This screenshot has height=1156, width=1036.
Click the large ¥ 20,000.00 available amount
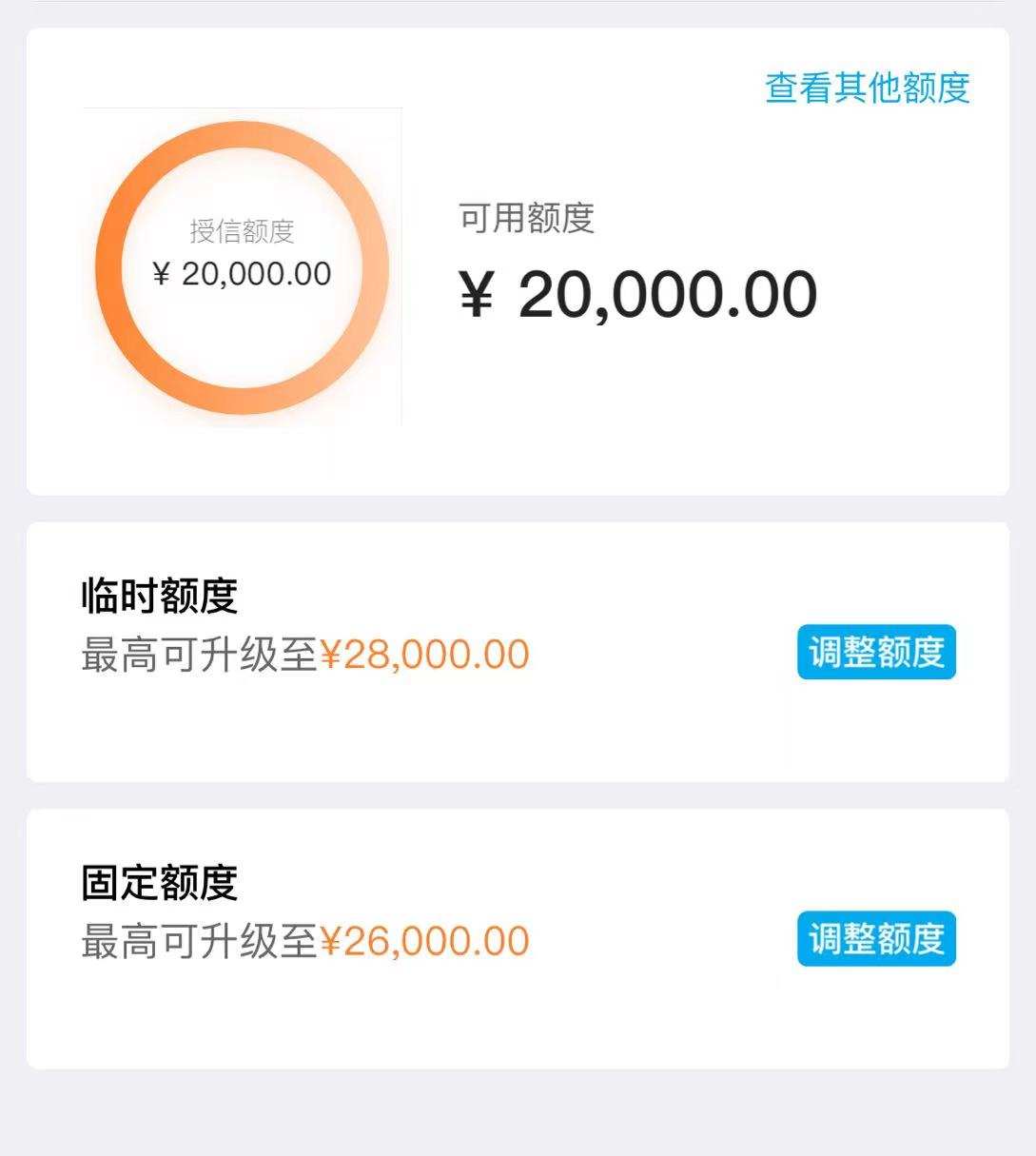(637, 294)
